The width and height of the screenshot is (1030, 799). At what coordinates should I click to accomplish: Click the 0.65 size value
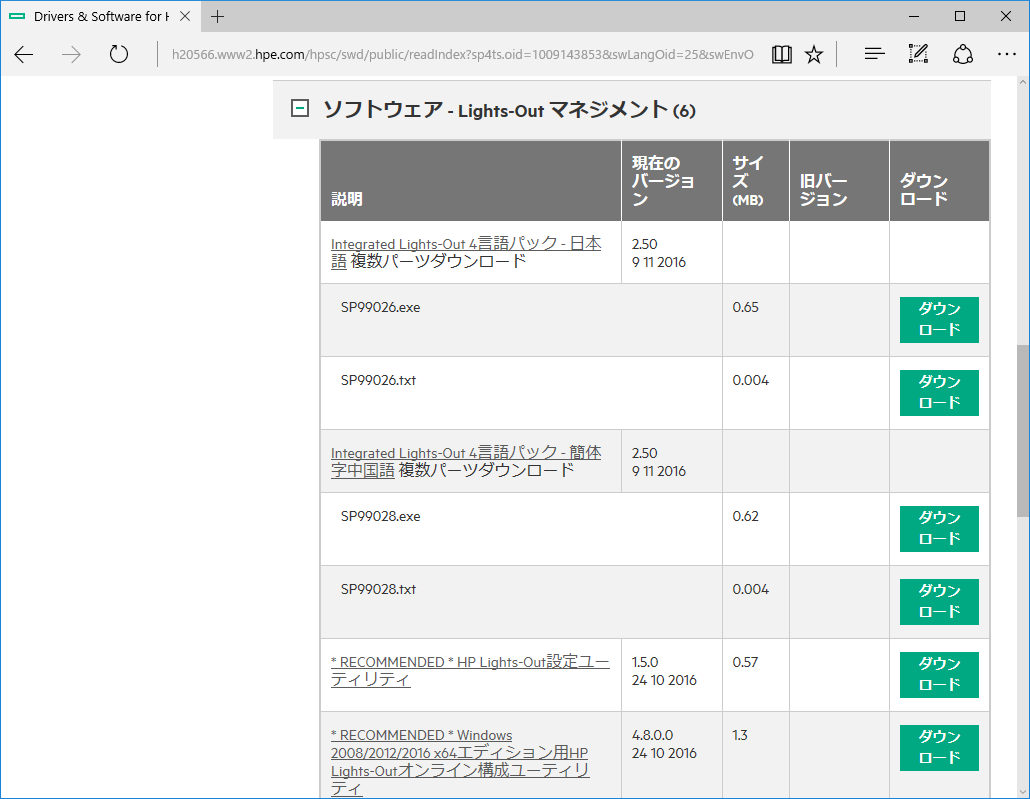pos(746,308)
